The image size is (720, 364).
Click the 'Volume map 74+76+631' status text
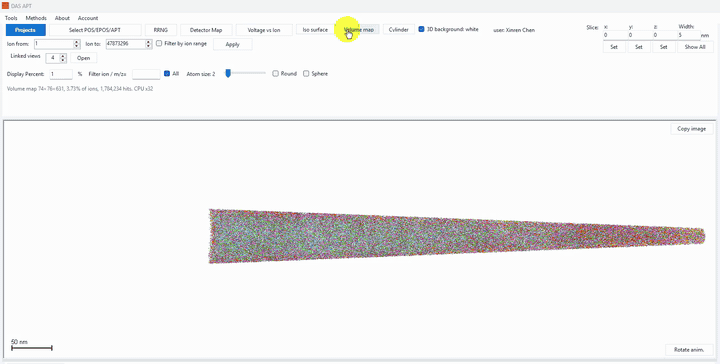tap(80, 89)
